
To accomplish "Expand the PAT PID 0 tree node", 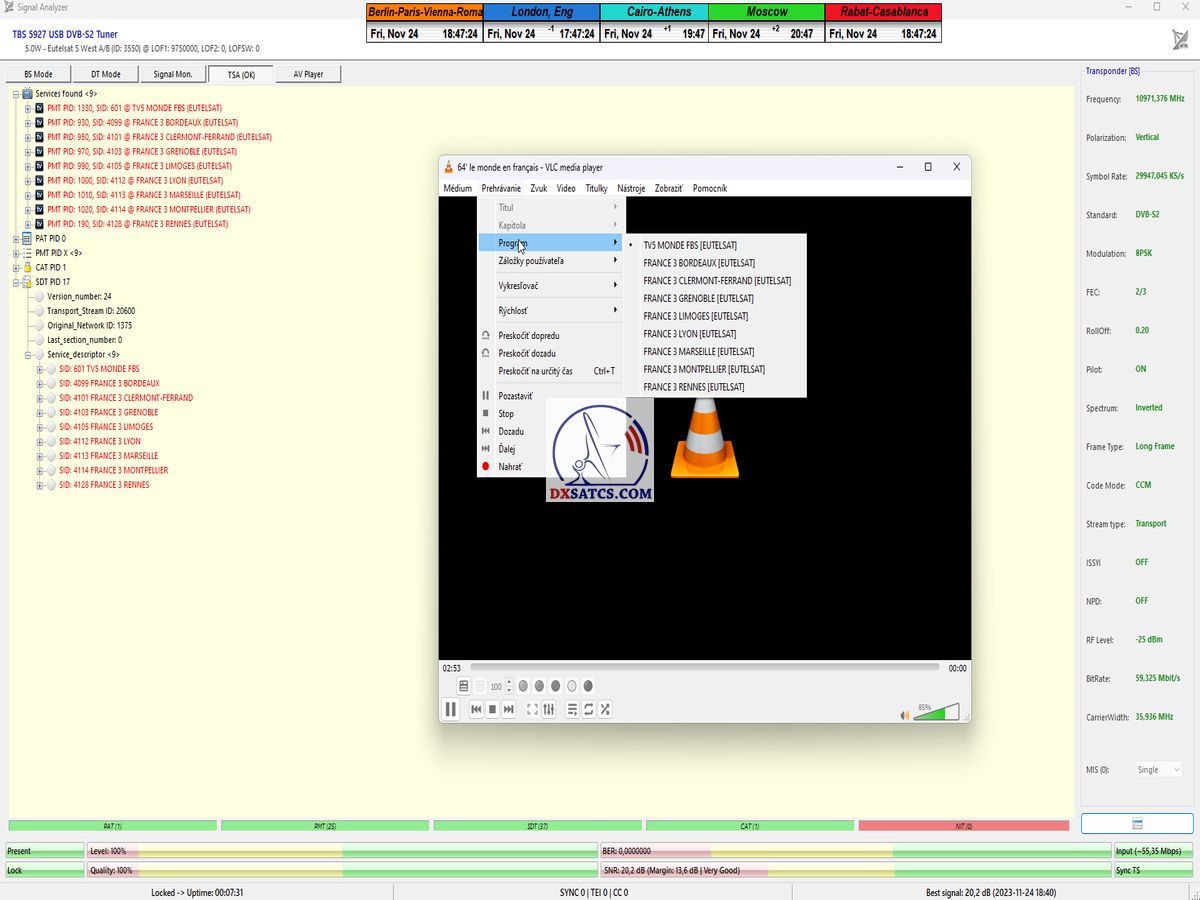I will pyautogui.click(x=16, y=239).
